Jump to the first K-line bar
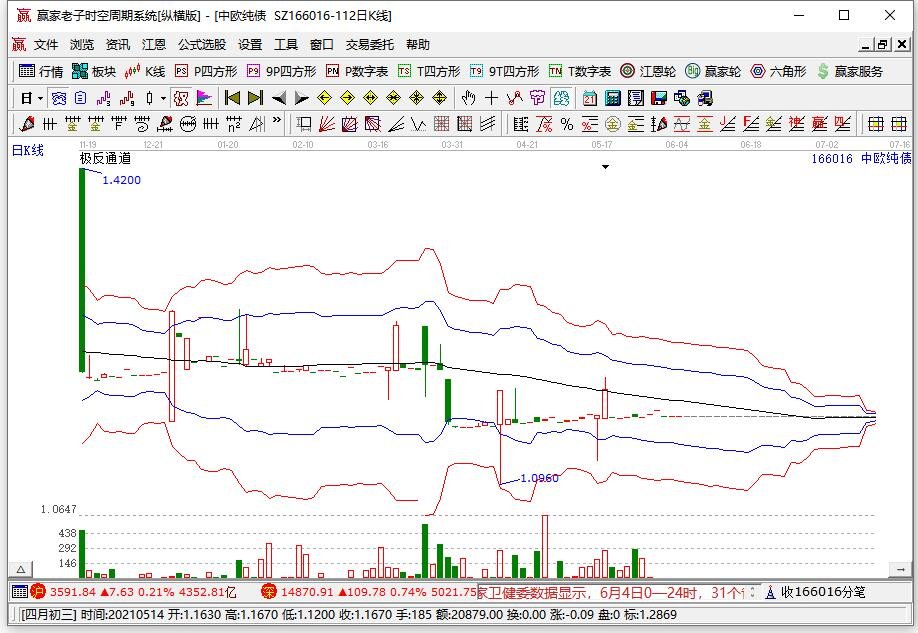Viewport: 918px width, 633px height. pyautogui.click(x=232, y=98)
